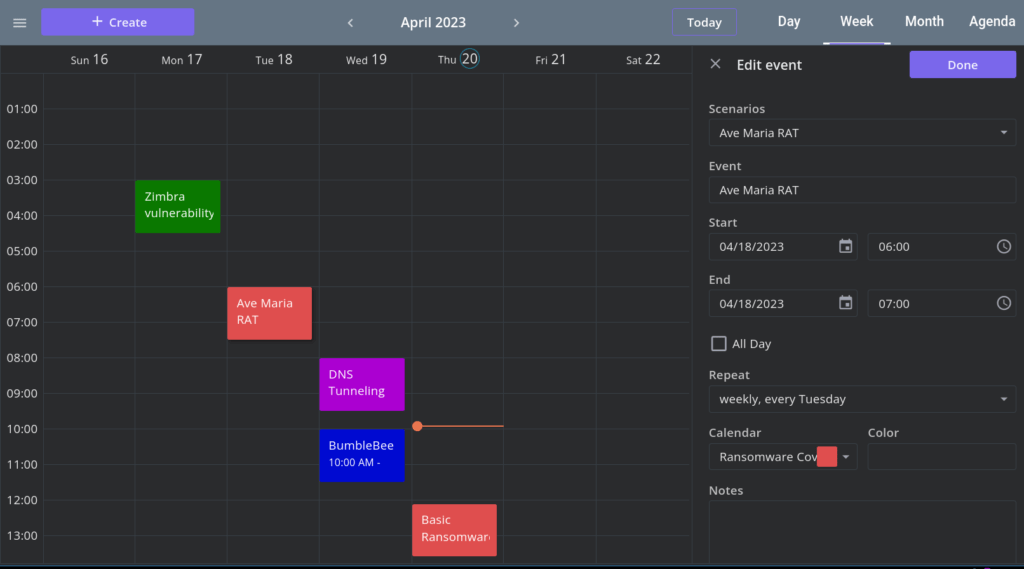This screenshot has height=569, width=1024.
Task: Click the Today button
Action: tap(704, 22)
